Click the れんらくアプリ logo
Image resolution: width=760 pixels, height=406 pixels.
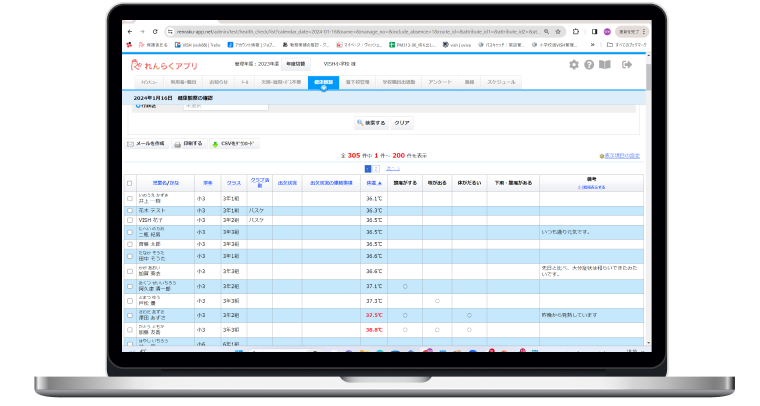coord(164,65)
